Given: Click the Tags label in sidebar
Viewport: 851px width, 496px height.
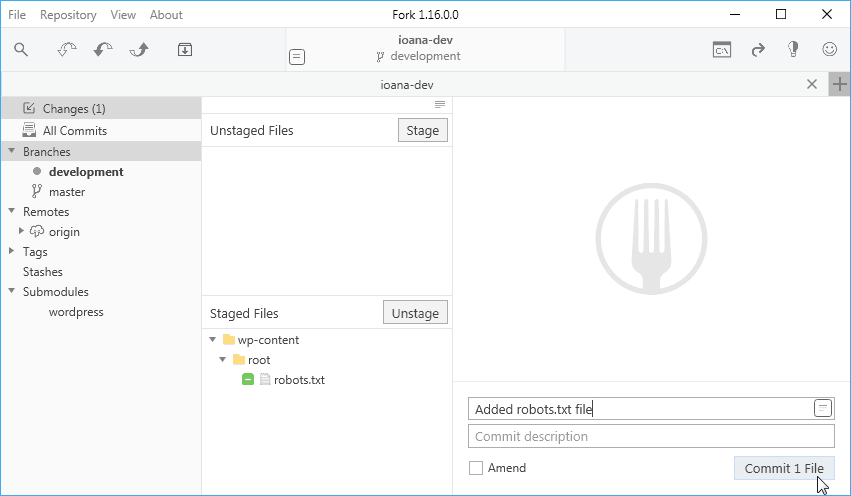Looking at the screenshot, I should [x=35, y=252].
